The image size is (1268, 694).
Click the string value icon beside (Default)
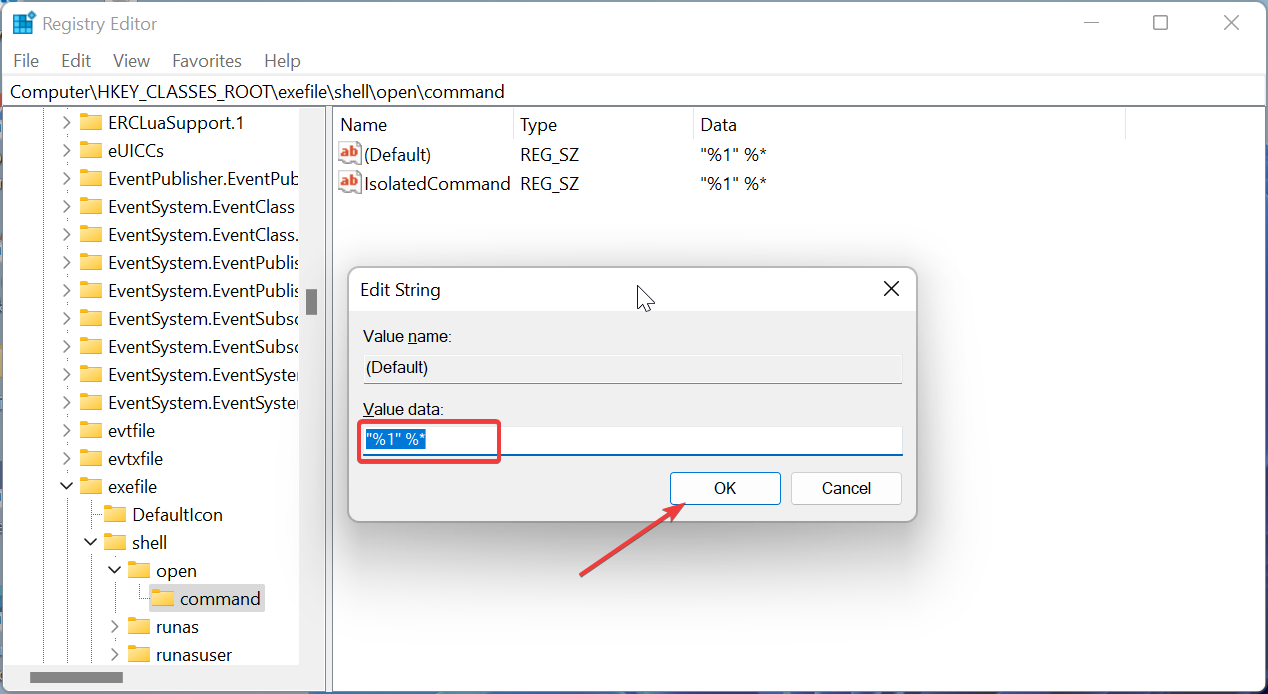tap(349, 153)
